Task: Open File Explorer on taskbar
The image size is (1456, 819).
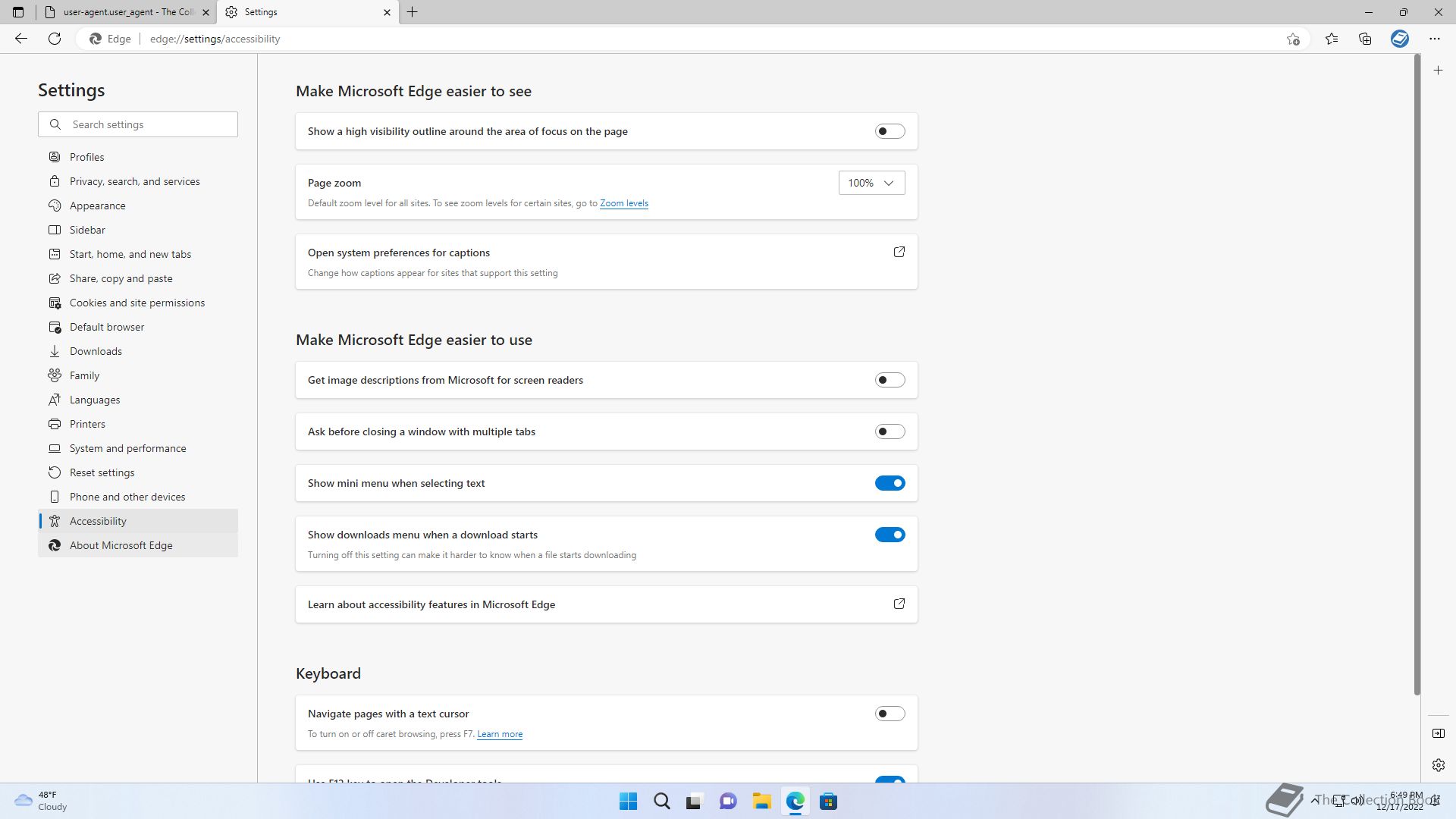Action: click(x=761, y=802)
